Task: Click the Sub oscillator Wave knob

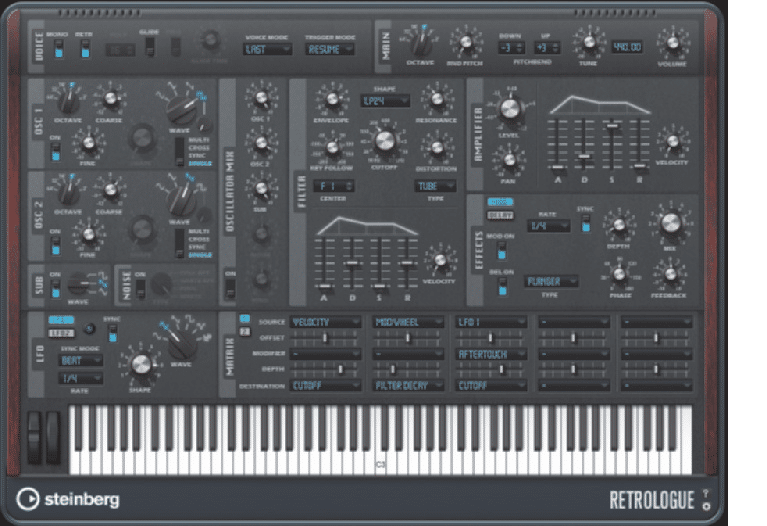Action: [78, 284]
